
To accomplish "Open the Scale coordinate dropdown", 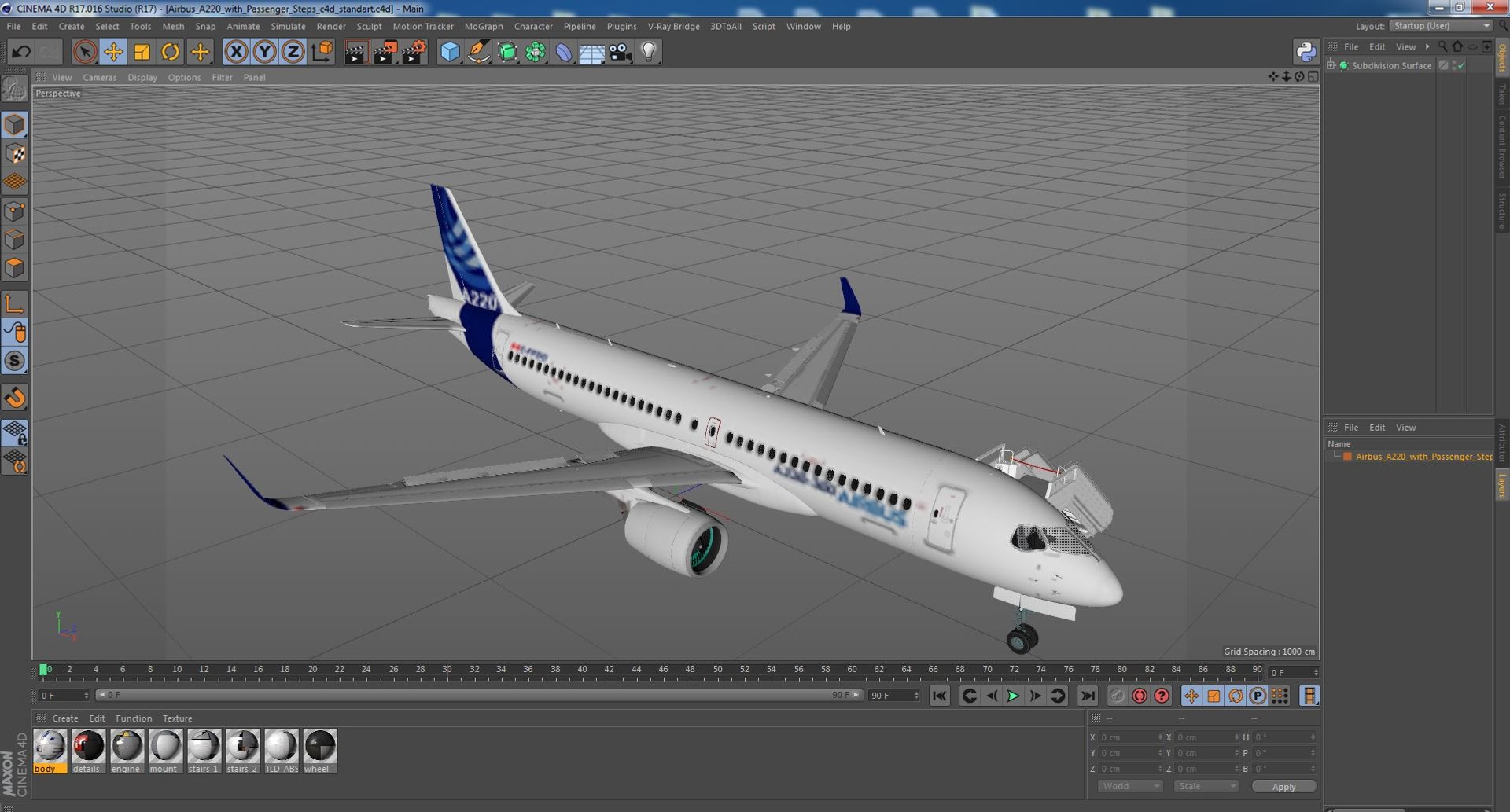I will pyautogui.click(x=1206, y=787).
